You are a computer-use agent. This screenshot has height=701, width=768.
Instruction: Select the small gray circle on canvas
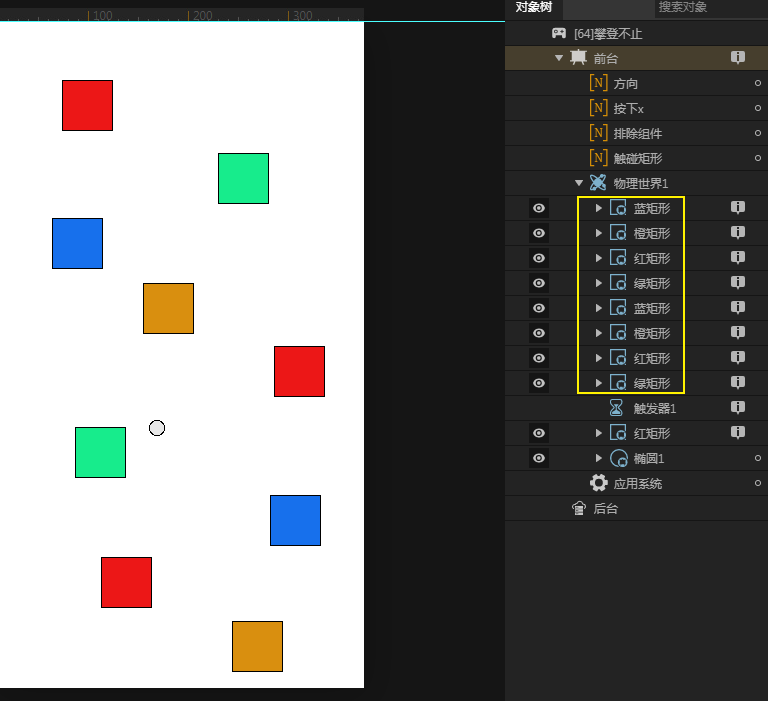pyautogui.click(x=157, y=428)
